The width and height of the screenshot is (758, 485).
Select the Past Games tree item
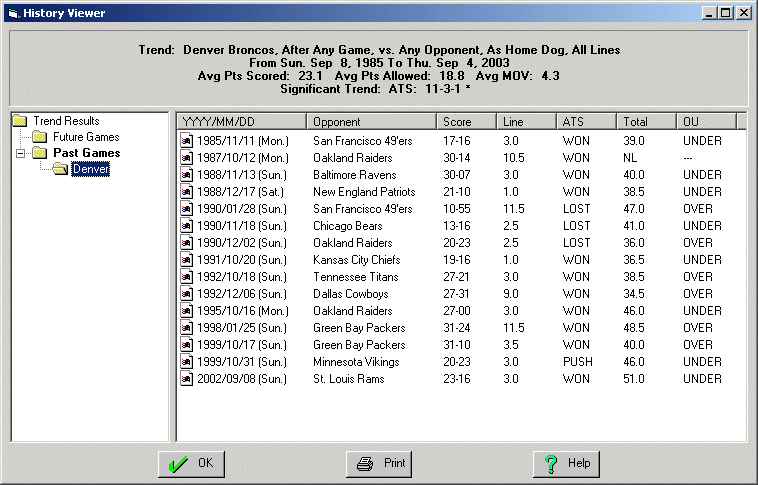tap(87, 153)
